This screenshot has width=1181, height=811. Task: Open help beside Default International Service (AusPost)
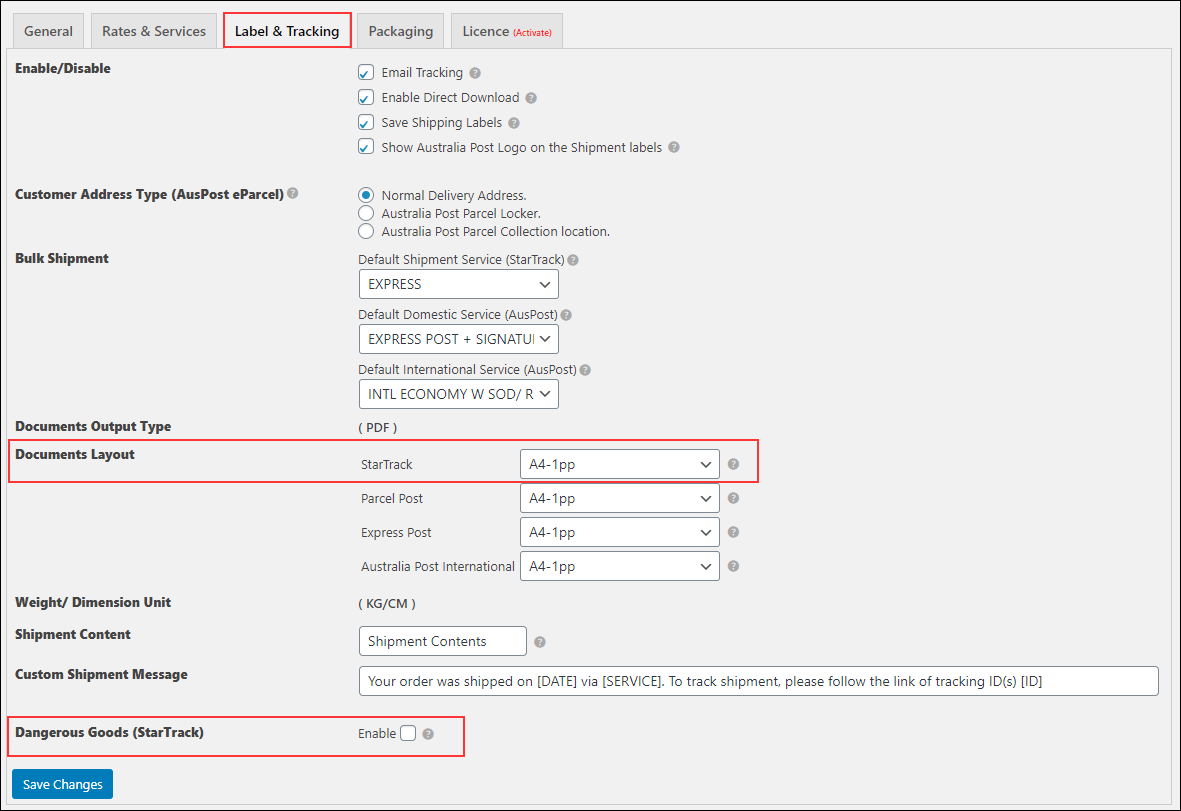[585, 369]
